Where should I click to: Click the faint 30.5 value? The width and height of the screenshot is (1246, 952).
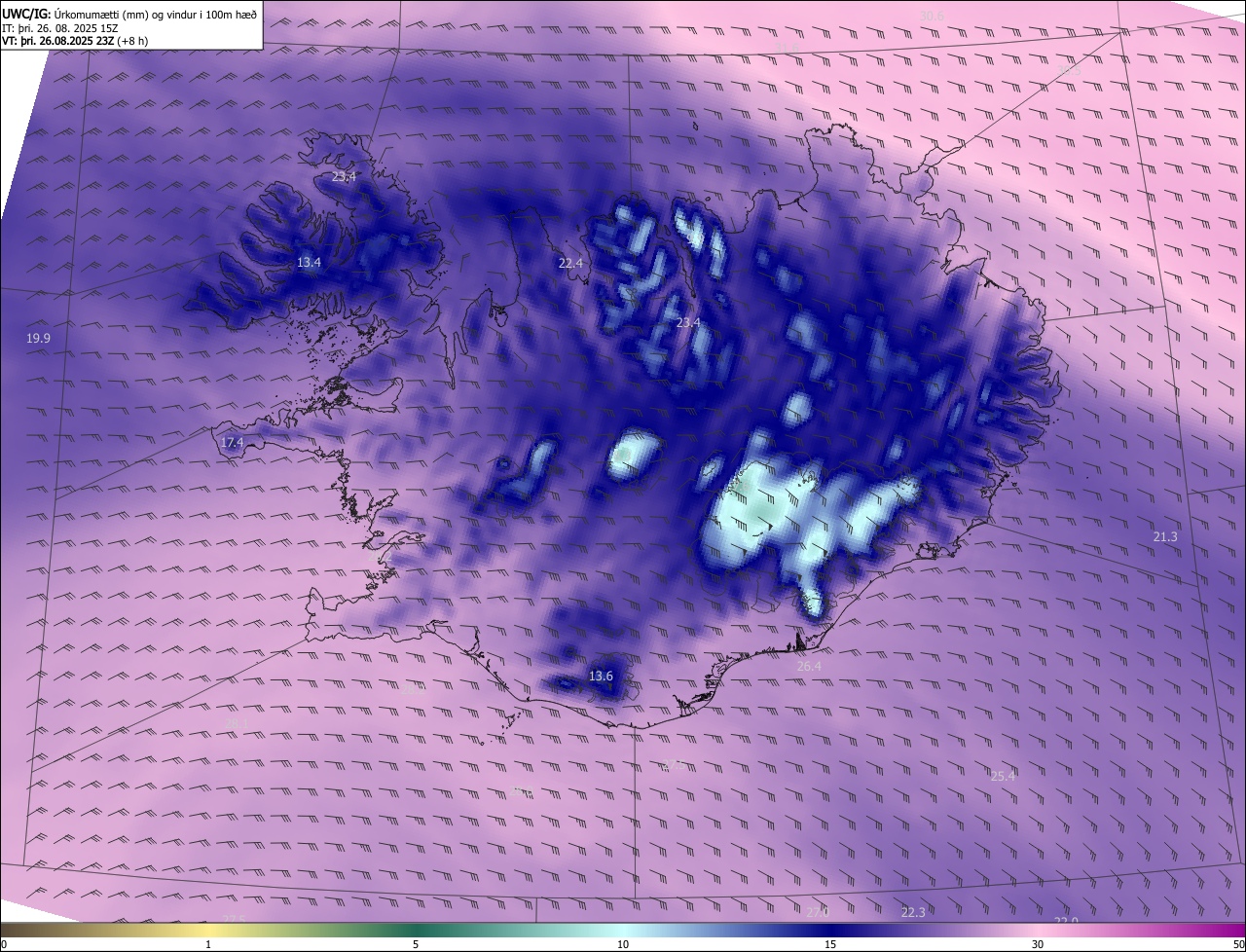point(1069,71)
